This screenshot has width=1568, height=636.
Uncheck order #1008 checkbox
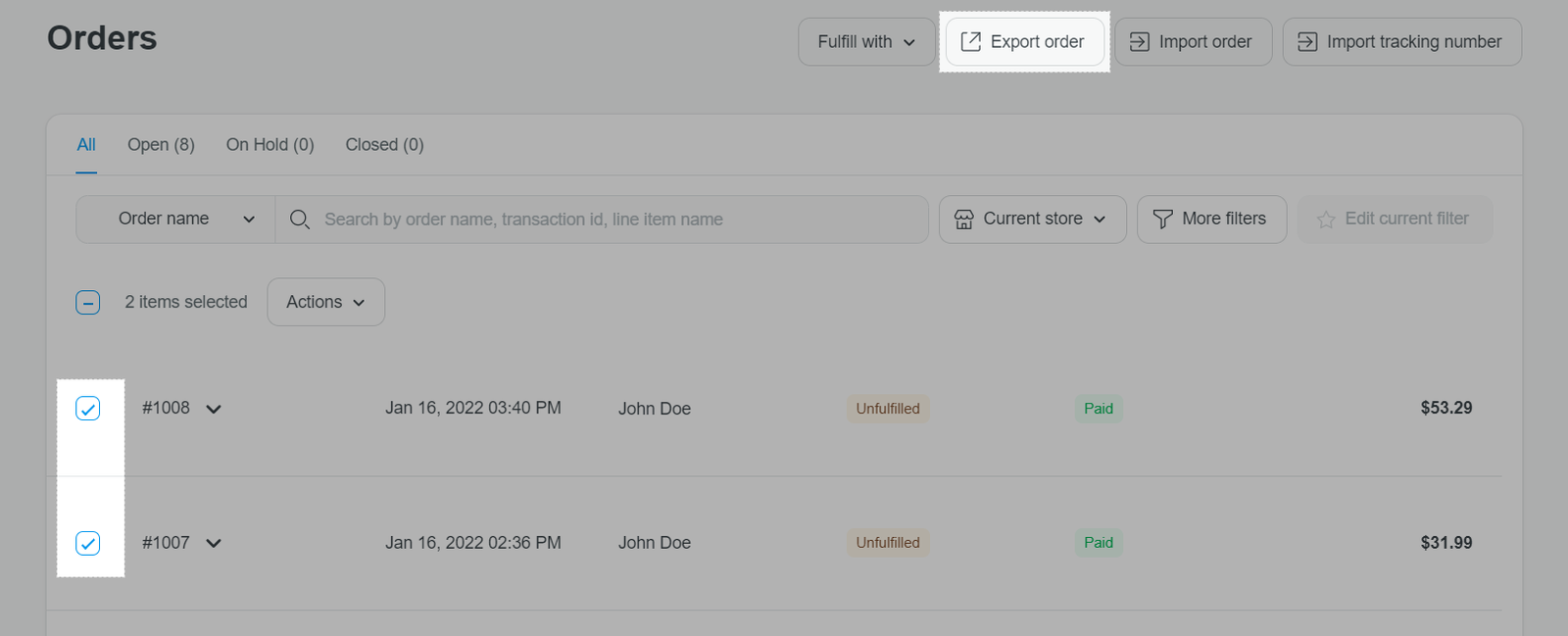click(88, 409)
